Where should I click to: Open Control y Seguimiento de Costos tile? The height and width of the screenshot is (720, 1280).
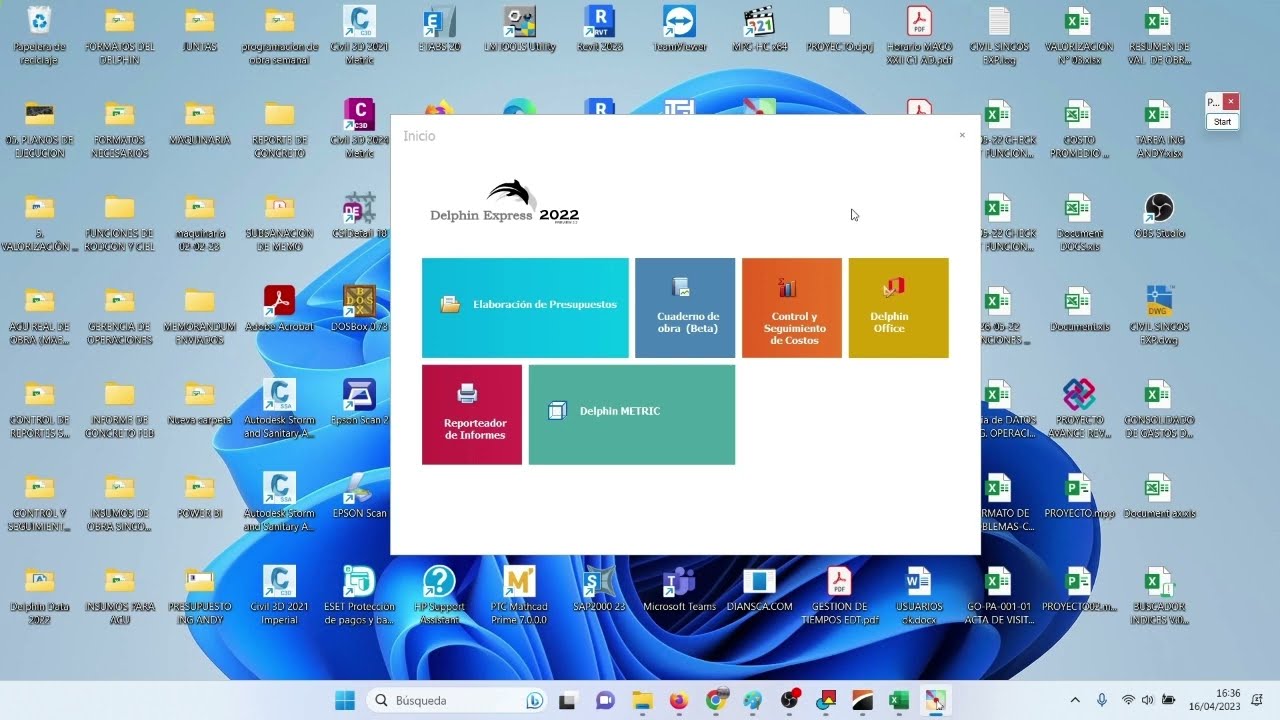[x=792, y=308]
